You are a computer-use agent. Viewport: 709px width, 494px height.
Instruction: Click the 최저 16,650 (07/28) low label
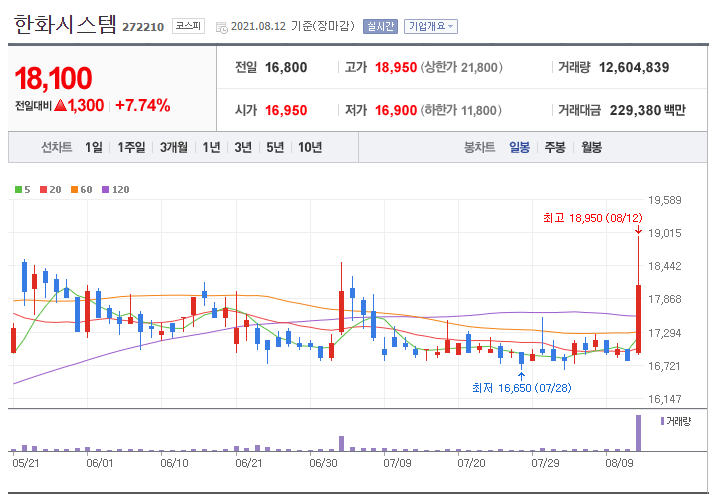point(521,388)
